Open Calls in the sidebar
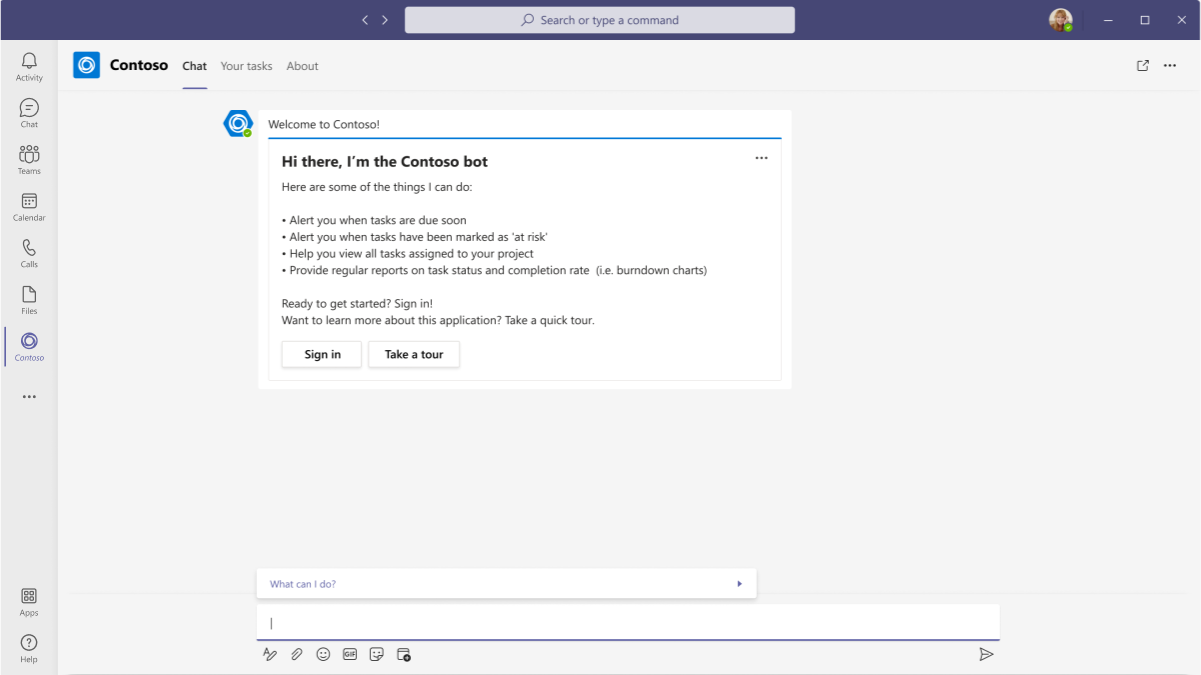This screenshot has width=1201, height=675. [29, 254]
